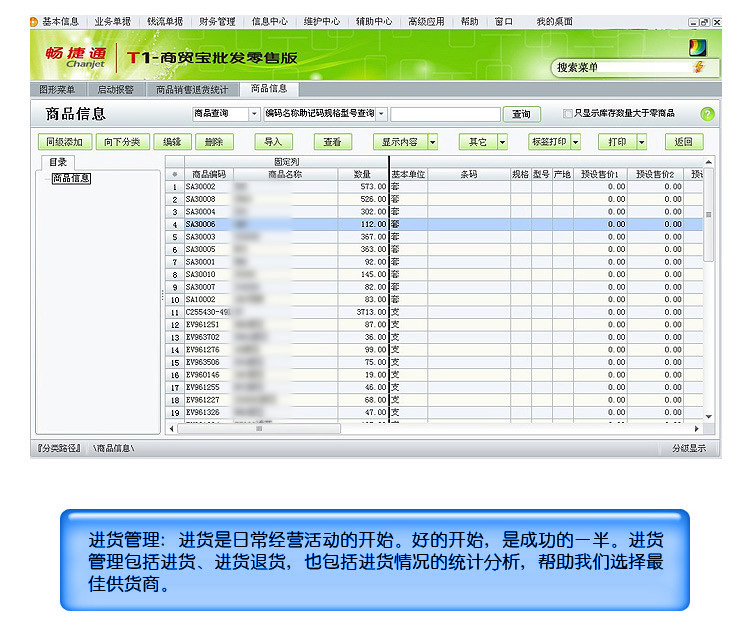Screen dimensions: 750x634
Task: Open the 基本信息 menu
Action: tap(60, 22)
